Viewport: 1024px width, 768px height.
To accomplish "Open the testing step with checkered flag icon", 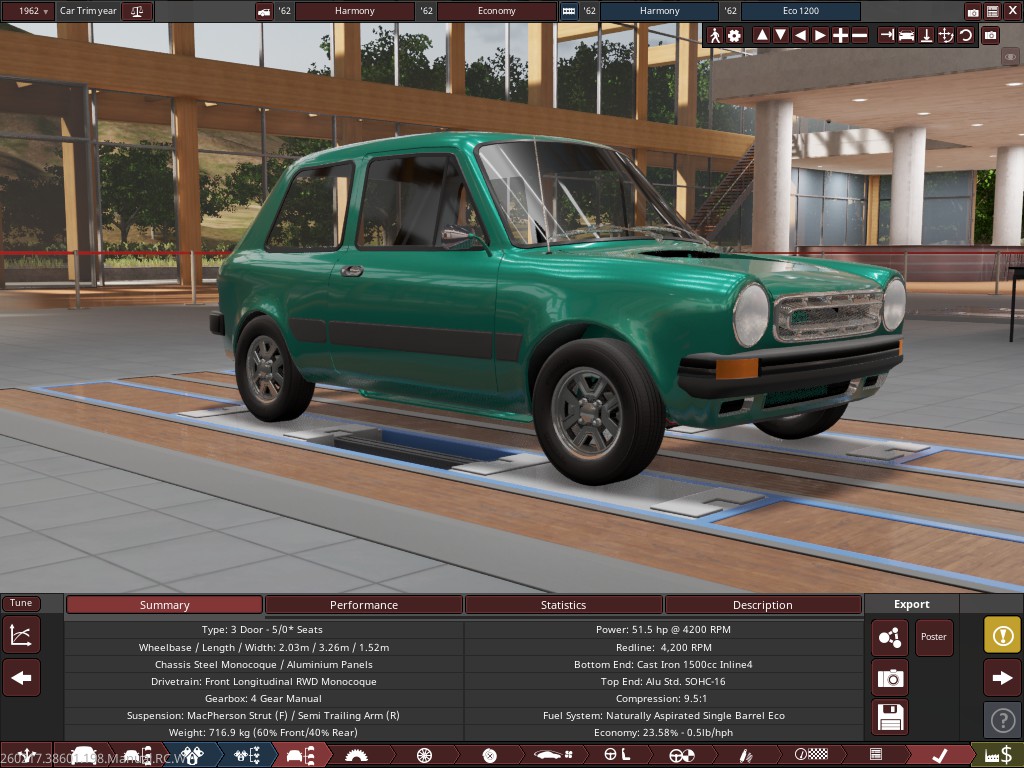I will (x=810, y=756).
